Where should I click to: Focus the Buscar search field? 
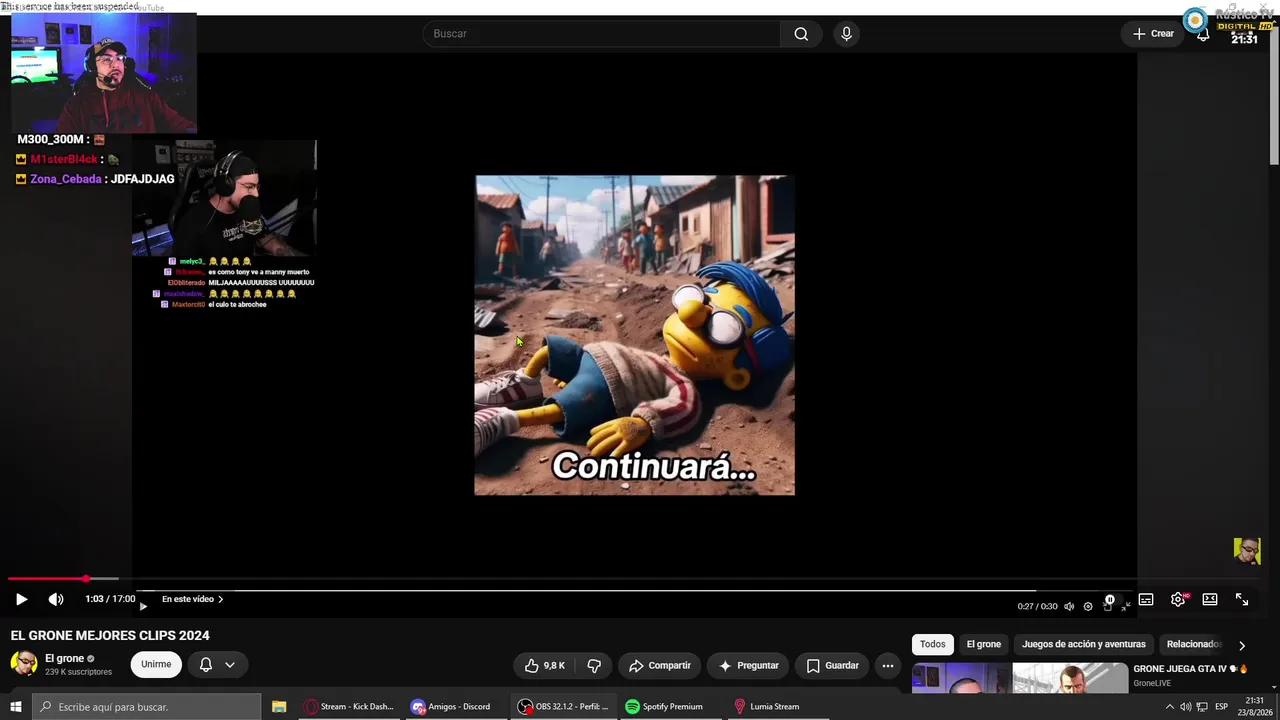602,34
